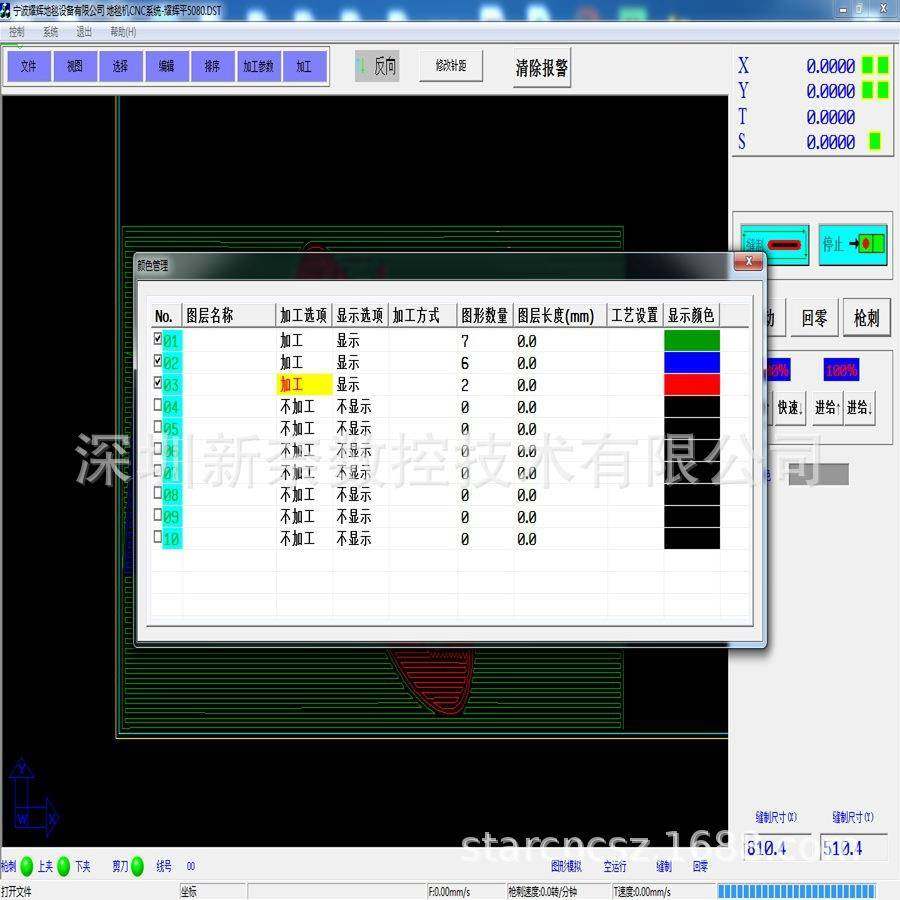Click the sewing size Y field 510.4
The image size is (900, 900).
853,848
